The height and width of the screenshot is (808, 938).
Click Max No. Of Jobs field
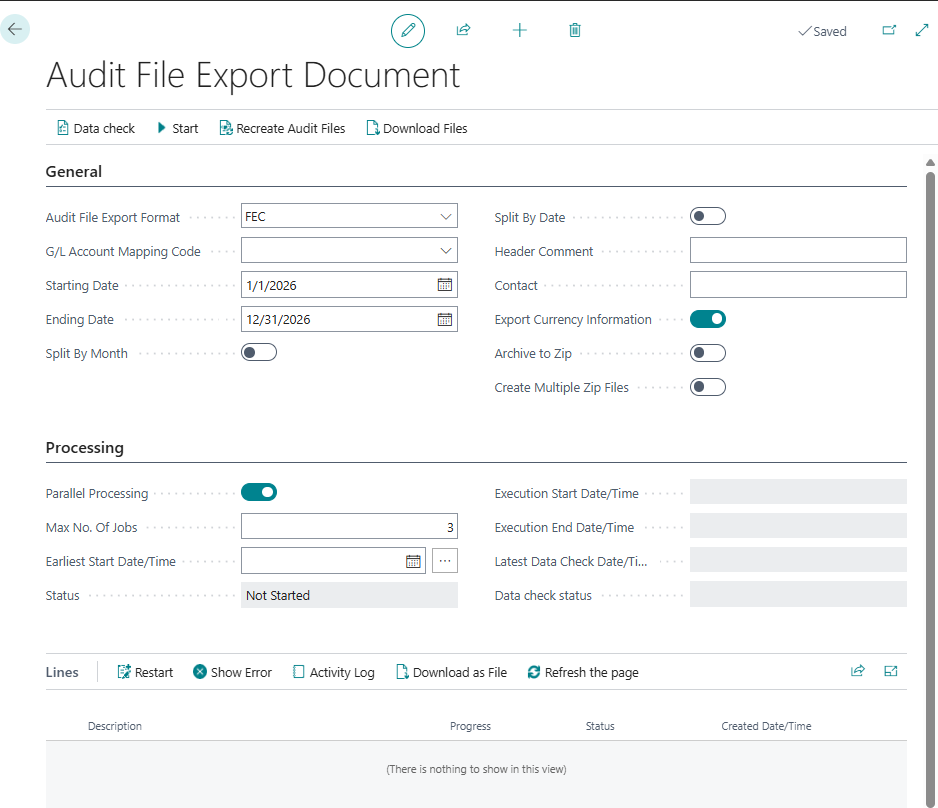point(349,526)
